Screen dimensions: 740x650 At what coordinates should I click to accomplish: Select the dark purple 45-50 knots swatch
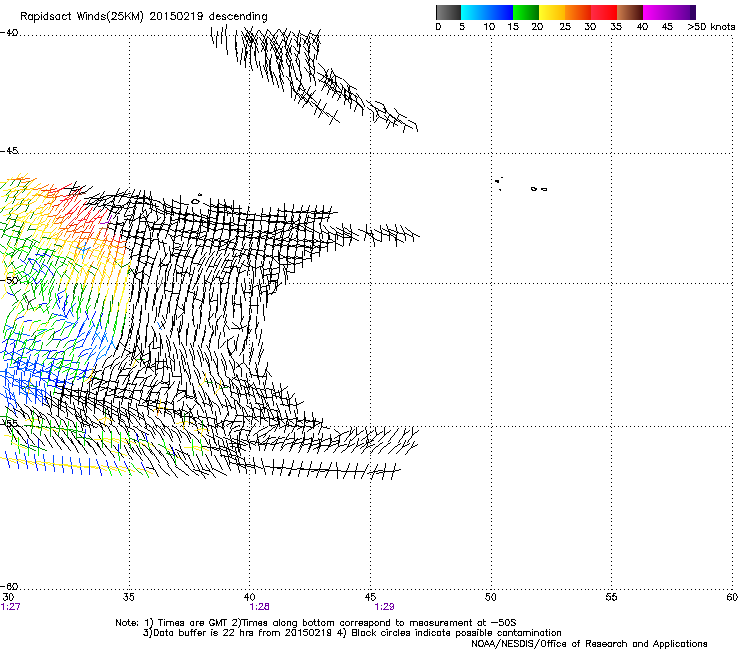682,12
